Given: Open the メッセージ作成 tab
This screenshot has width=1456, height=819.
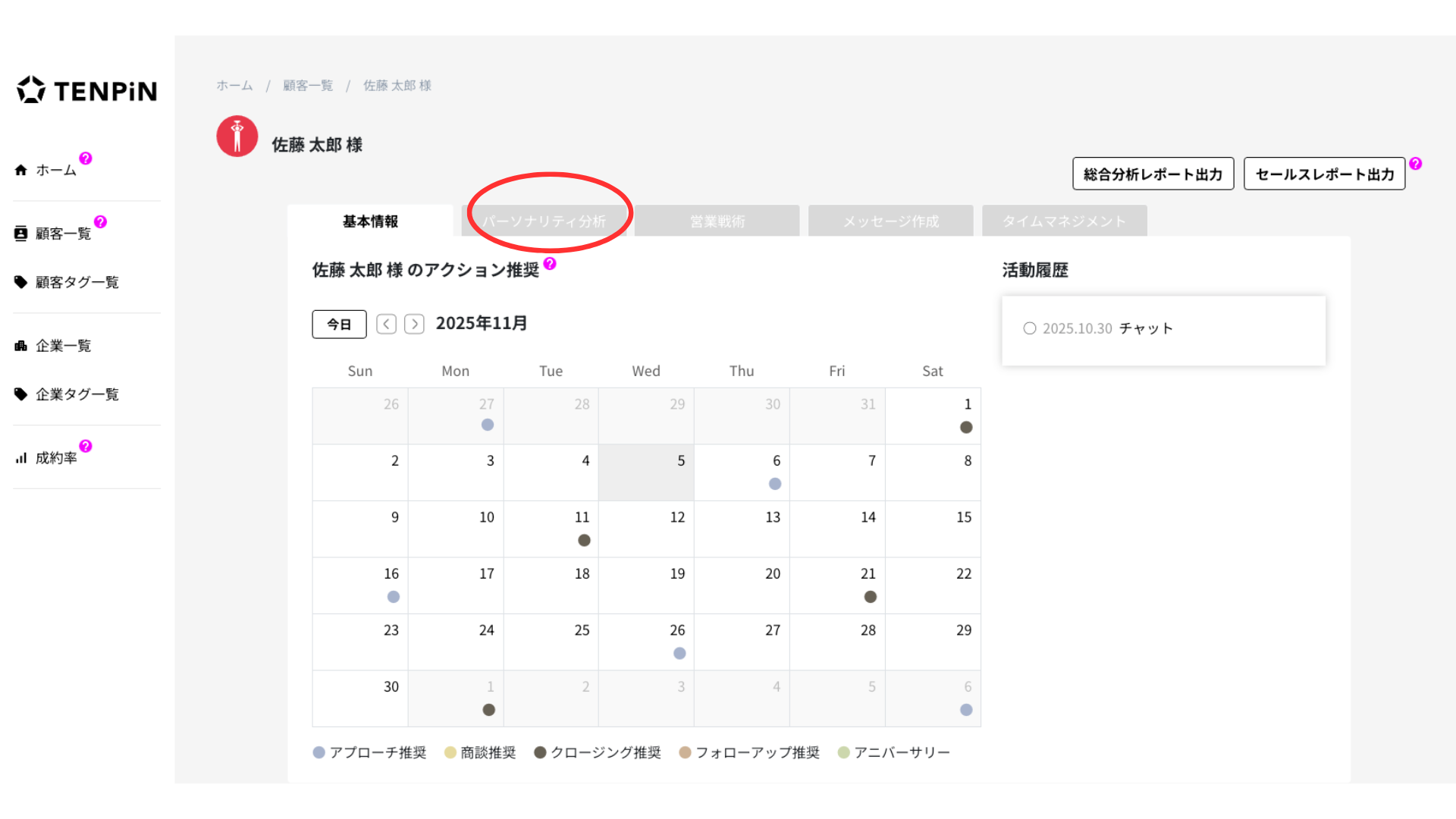Looking at the screenshot, I should 890,221.
